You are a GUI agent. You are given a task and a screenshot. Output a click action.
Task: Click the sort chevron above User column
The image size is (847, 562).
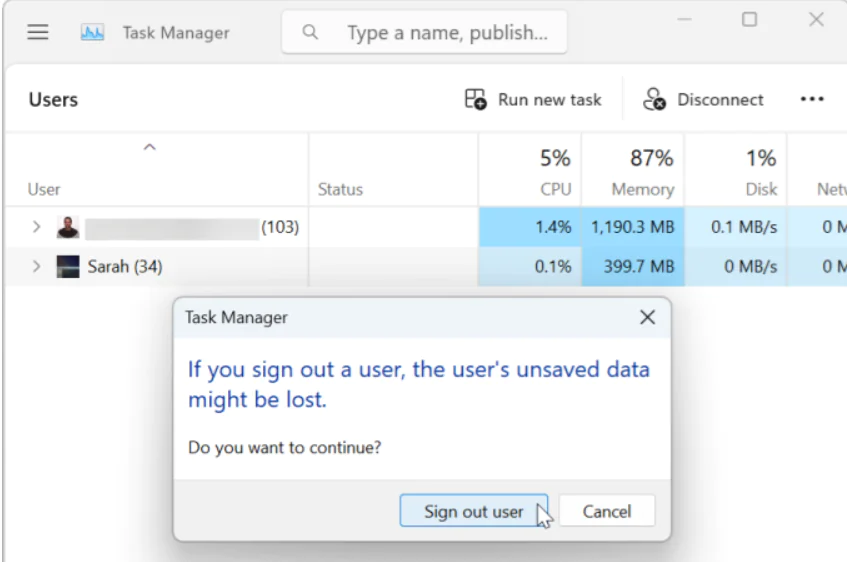pyautogui.click(x=149, y=148)
